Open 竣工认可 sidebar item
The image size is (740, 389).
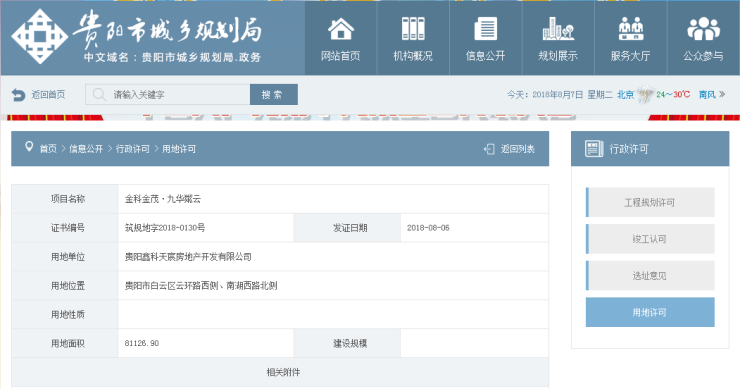650,239
